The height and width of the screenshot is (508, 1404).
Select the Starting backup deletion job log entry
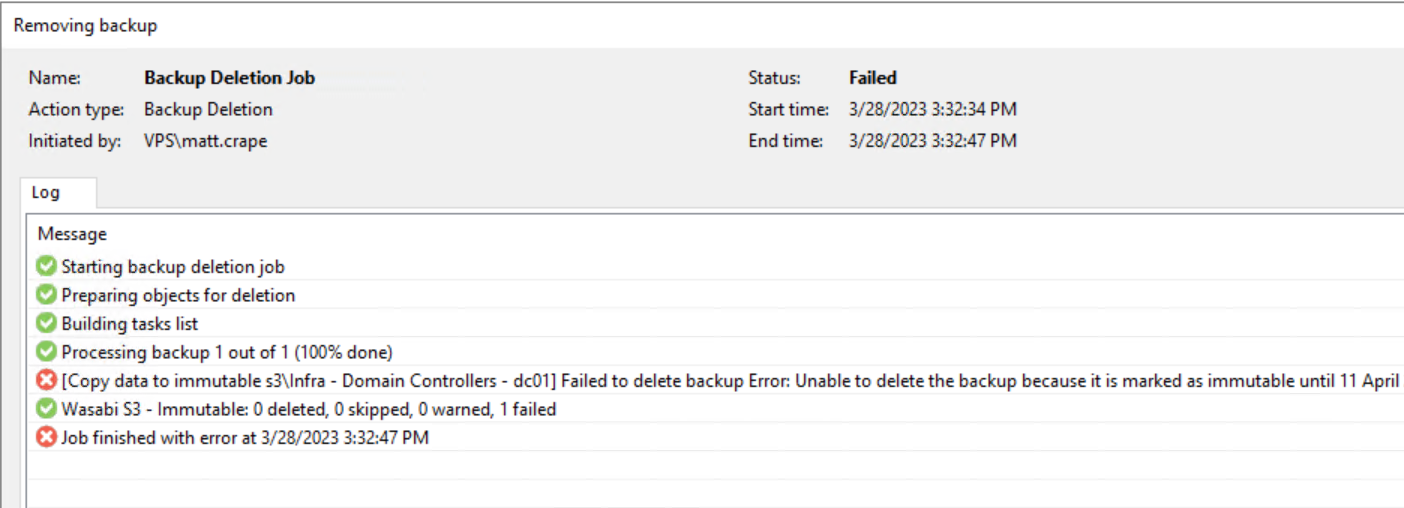[715, 266]
